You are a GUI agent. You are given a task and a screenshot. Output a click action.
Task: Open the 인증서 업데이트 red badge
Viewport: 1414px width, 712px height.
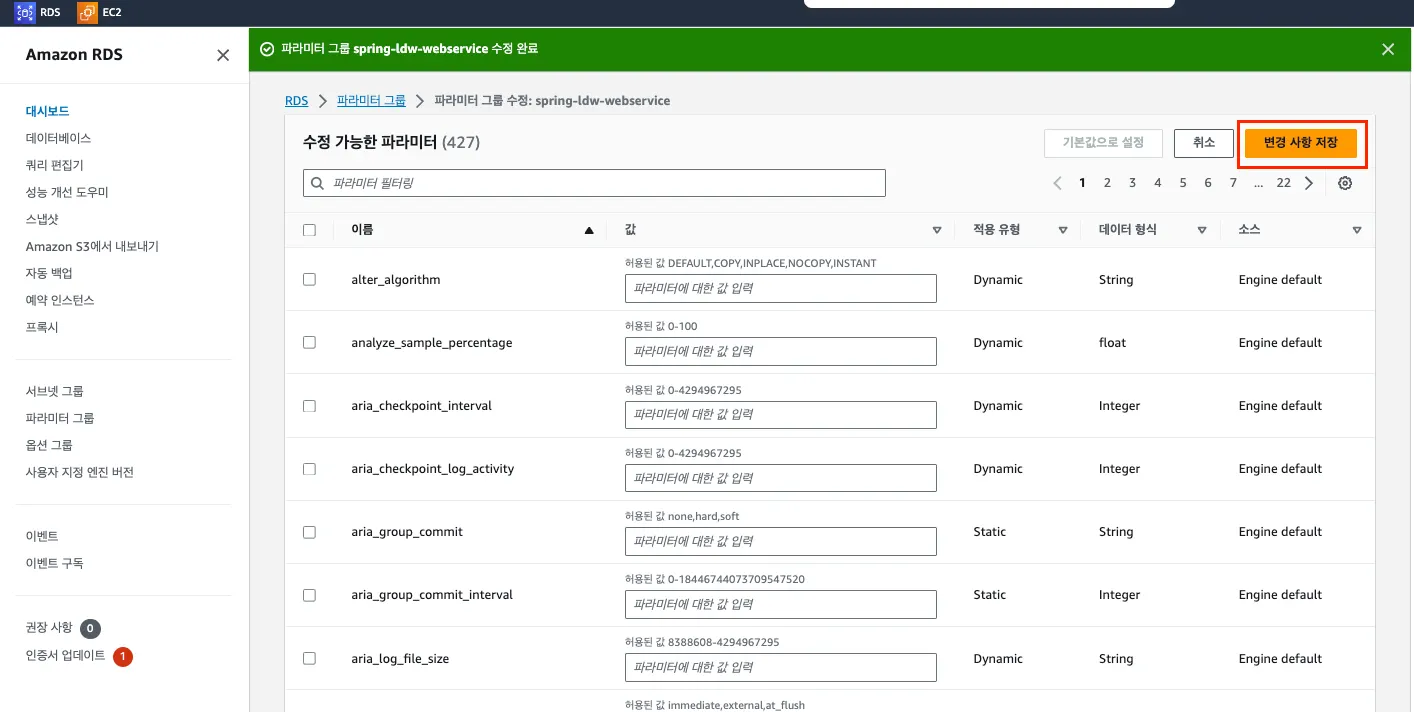click(x=122, y=657)
